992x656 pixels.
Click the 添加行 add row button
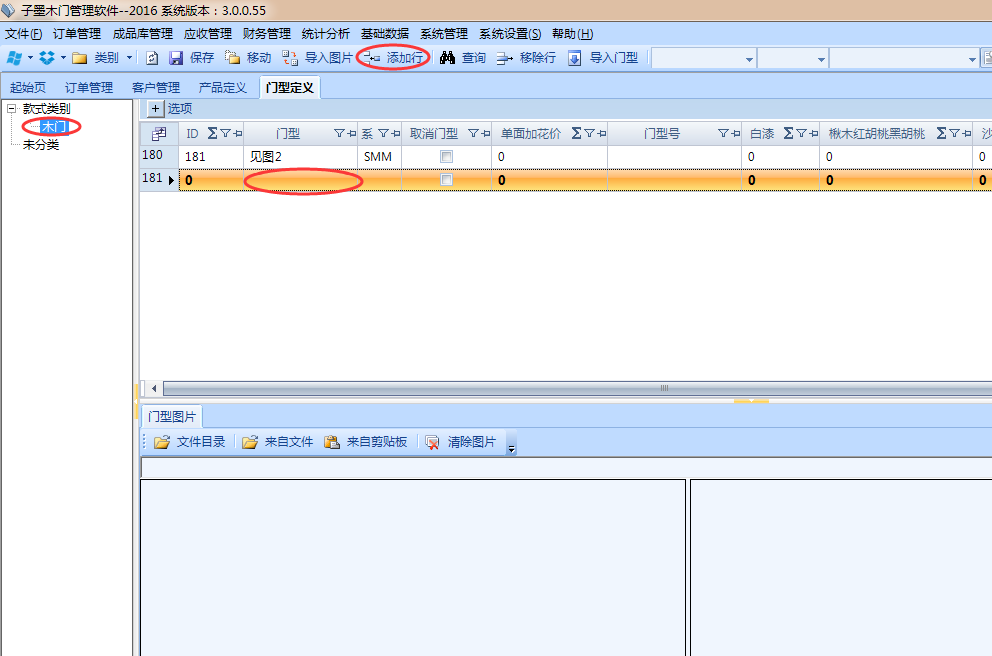[x=395, y=58]
